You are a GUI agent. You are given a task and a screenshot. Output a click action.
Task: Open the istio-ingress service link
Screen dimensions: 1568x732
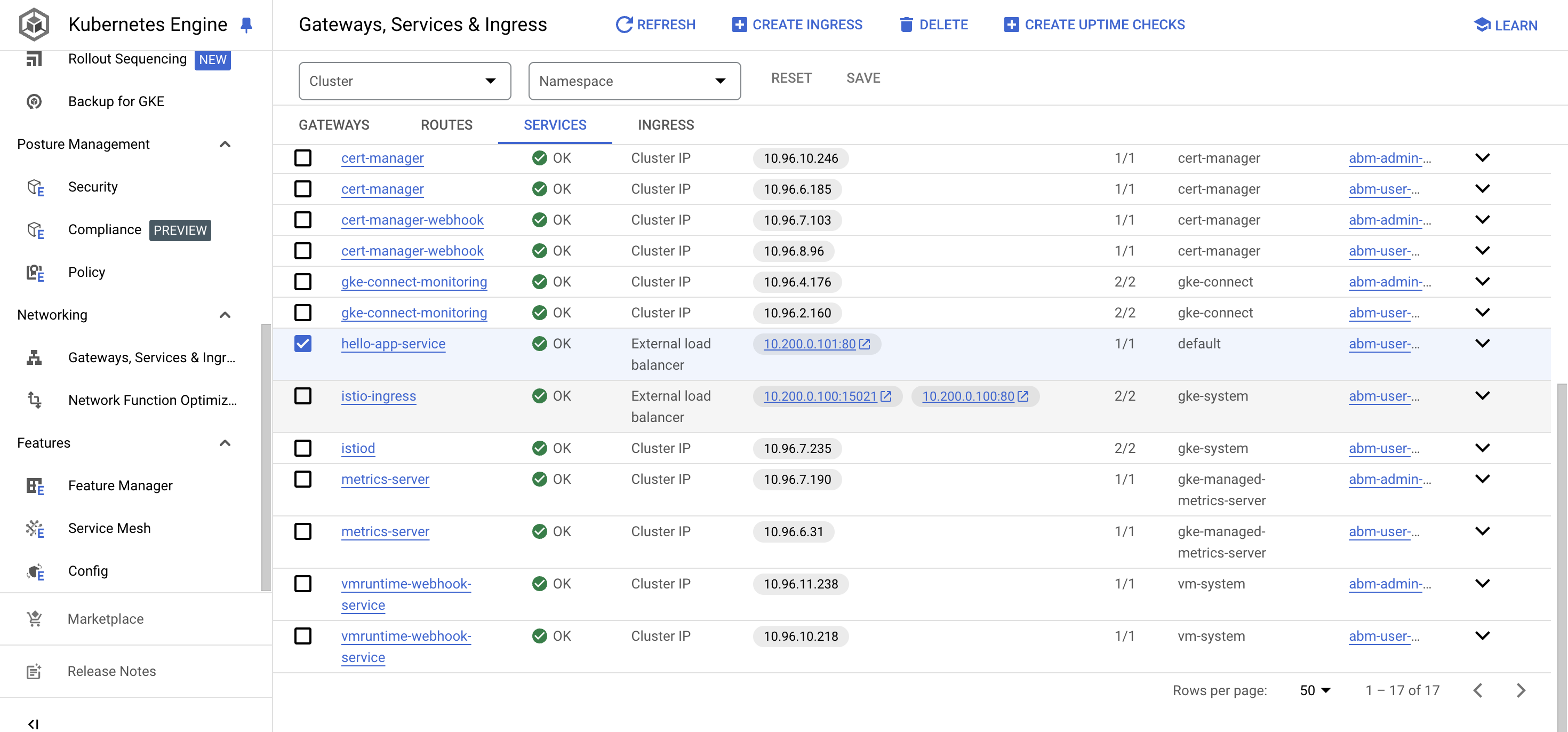click(x=379, y=396)
